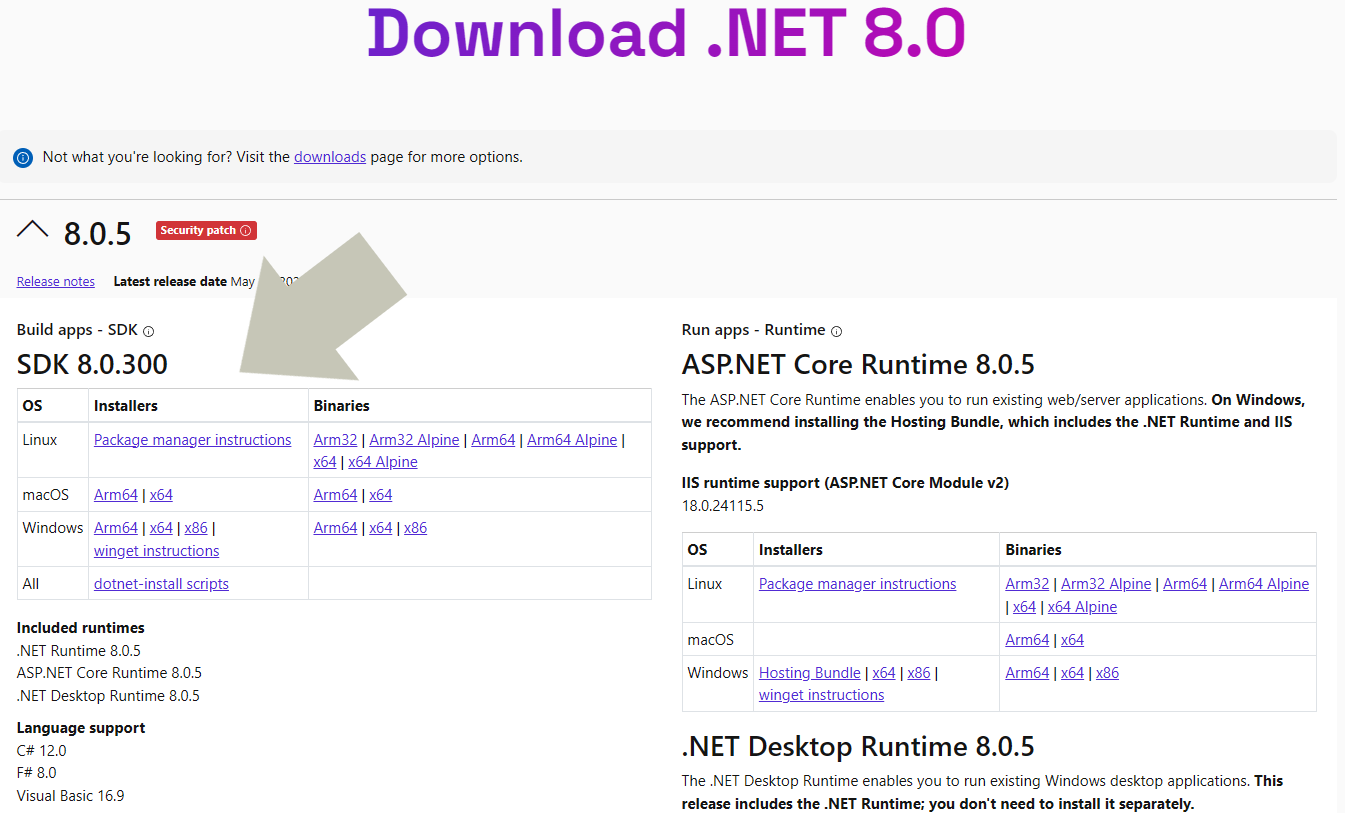This screenshot has height=813, width=1345.
Task: Download ASP.NET Core Runtime Linux x64 binary
Action: coord(1025,607)
